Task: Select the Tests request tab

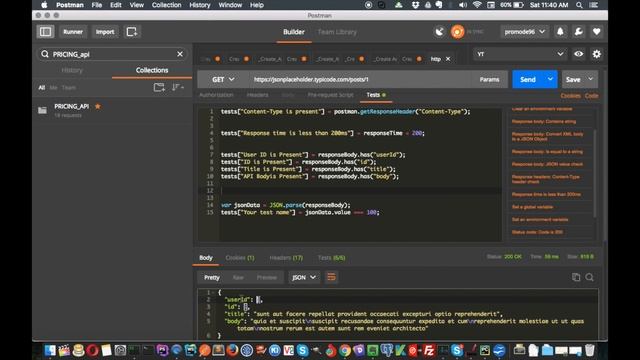Action: click(x=376, y=95)
